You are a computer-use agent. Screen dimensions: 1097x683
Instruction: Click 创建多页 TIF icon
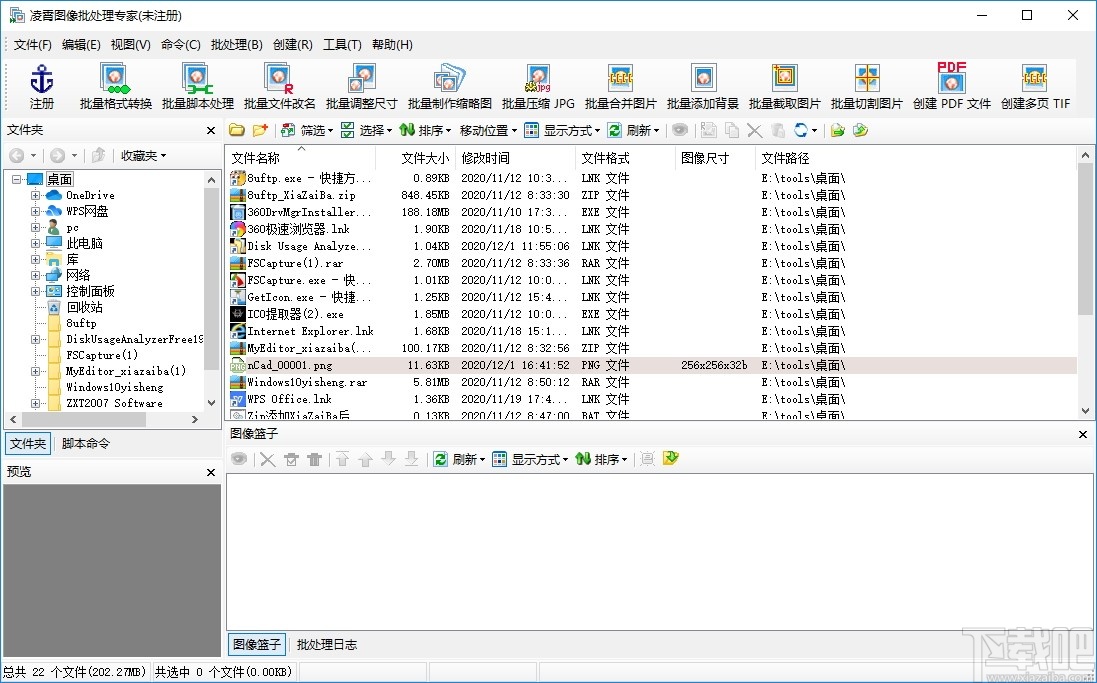pos(1035,78)
